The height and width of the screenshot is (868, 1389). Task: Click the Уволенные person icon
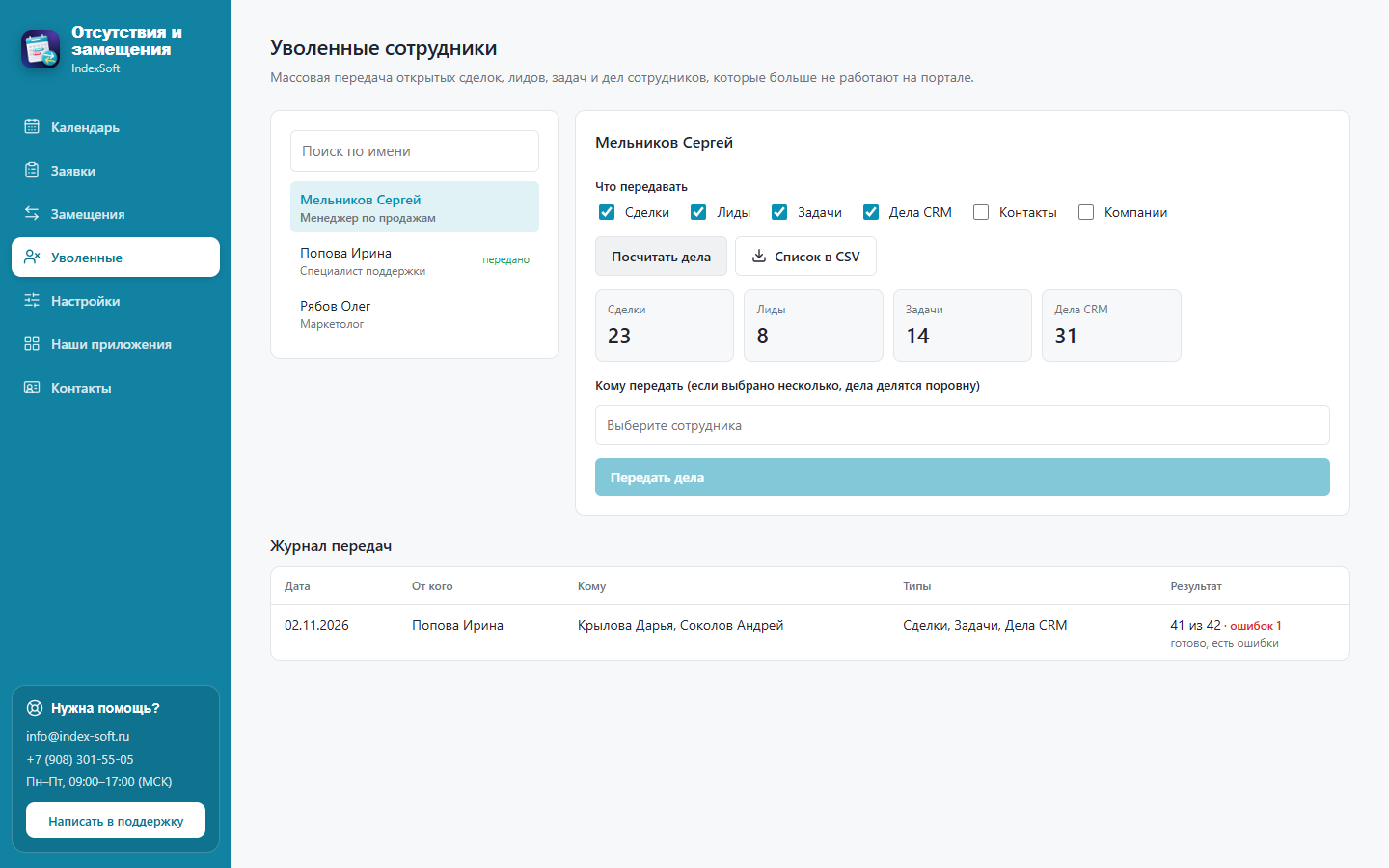[32, 257]
